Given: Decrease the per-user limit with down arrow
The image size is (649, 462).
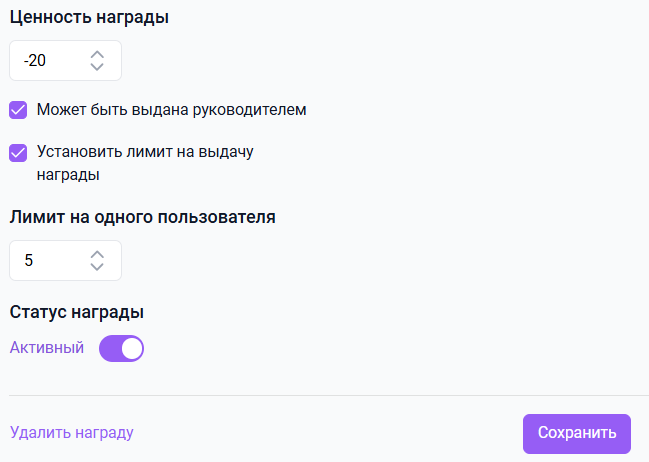Looking at the screenshot, I should click(97, 267).
